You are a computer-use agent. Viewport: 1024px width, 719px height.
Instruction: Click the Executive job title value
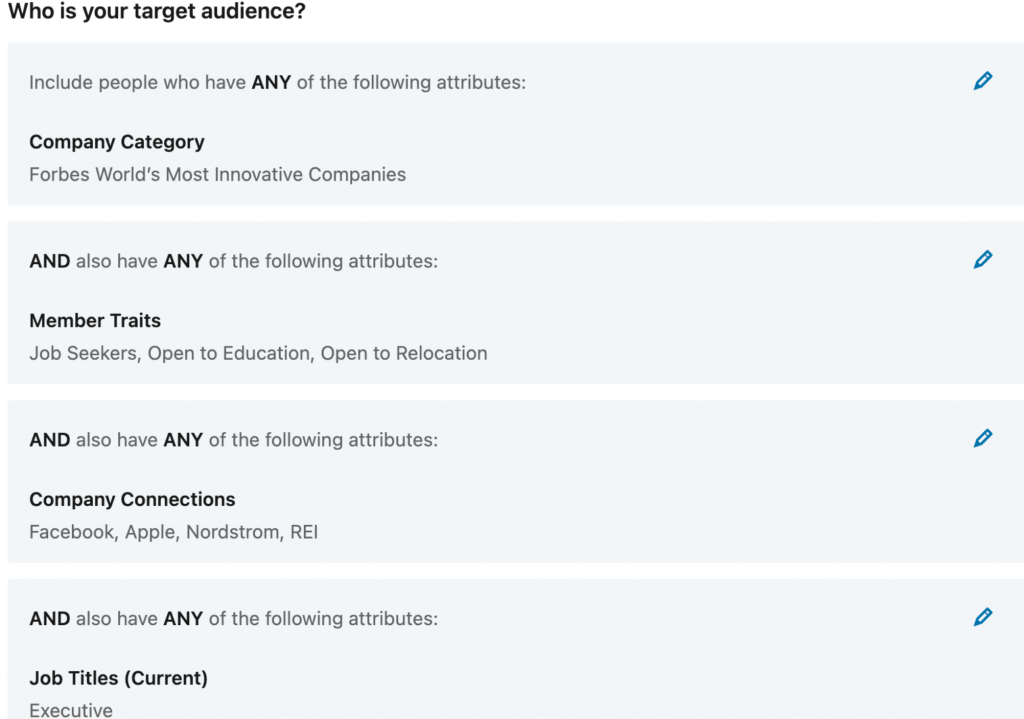click(69, 710)
